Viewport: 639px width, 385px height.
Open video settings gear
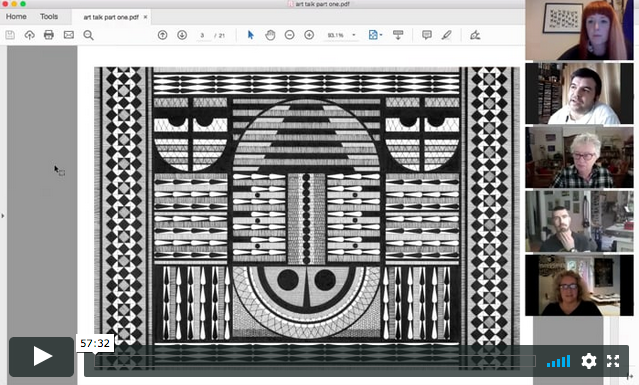point(588,361)
